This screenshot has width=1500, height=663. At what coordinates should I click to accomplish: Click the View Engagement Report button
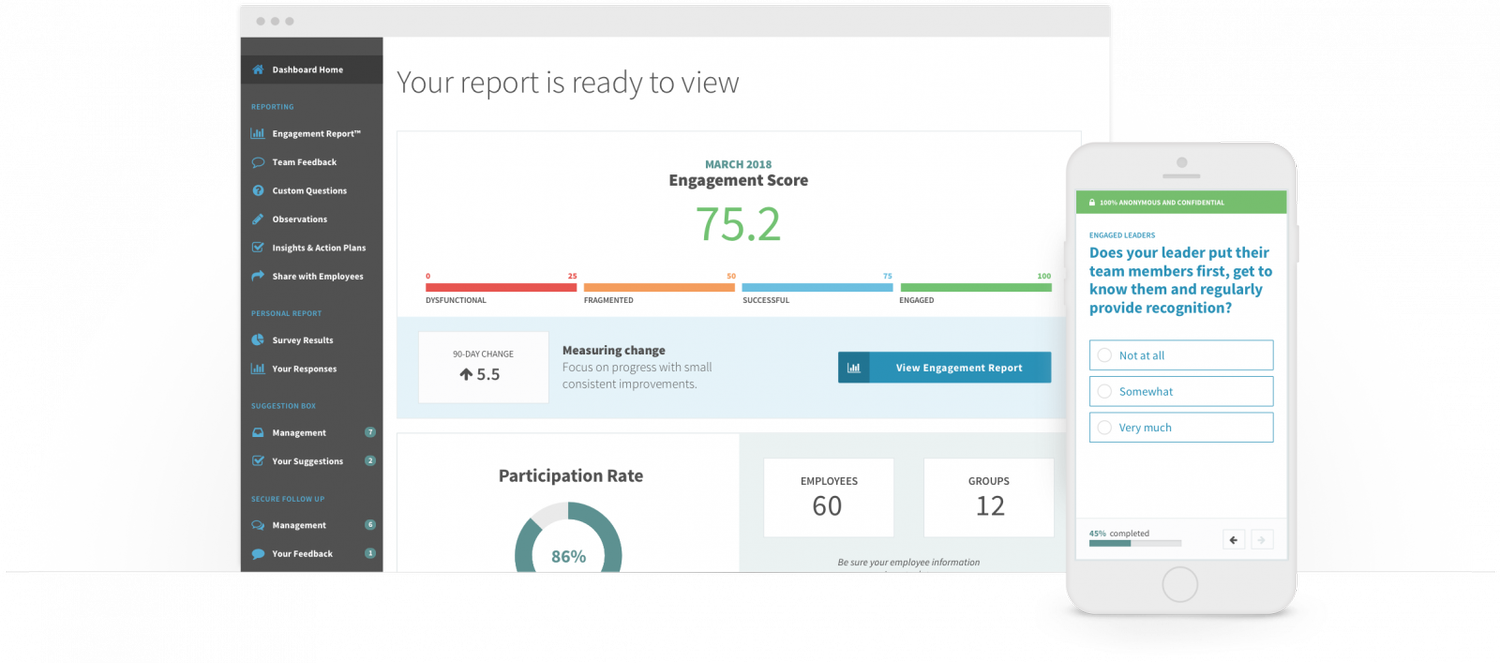(944, 367)
